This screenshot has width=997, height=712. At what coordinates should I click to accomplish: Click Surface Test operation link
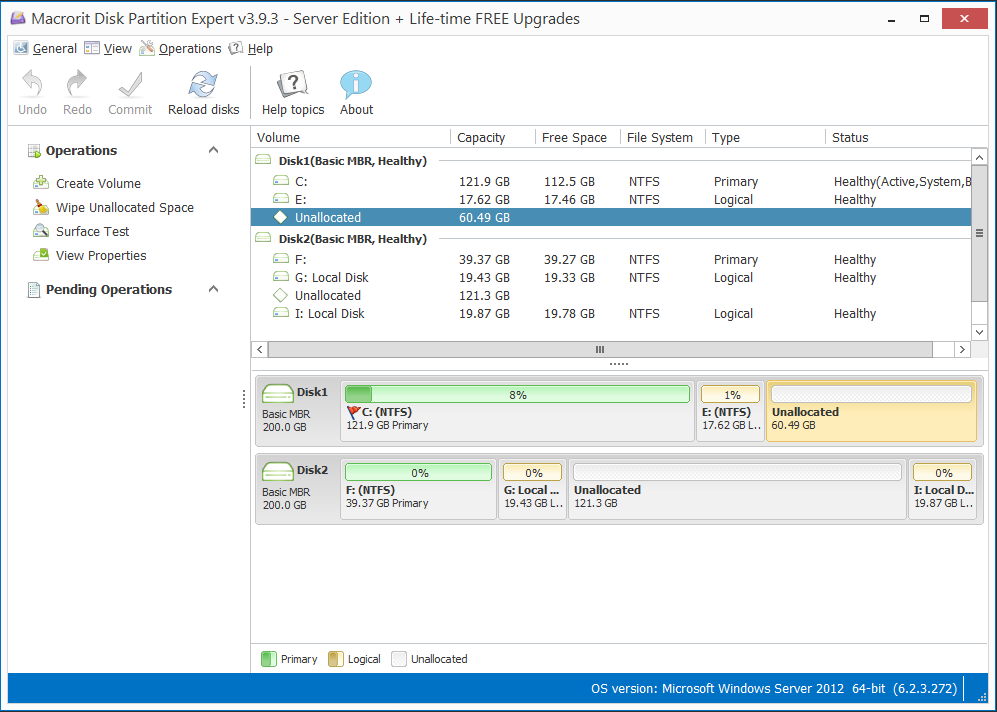click(93, 231)
